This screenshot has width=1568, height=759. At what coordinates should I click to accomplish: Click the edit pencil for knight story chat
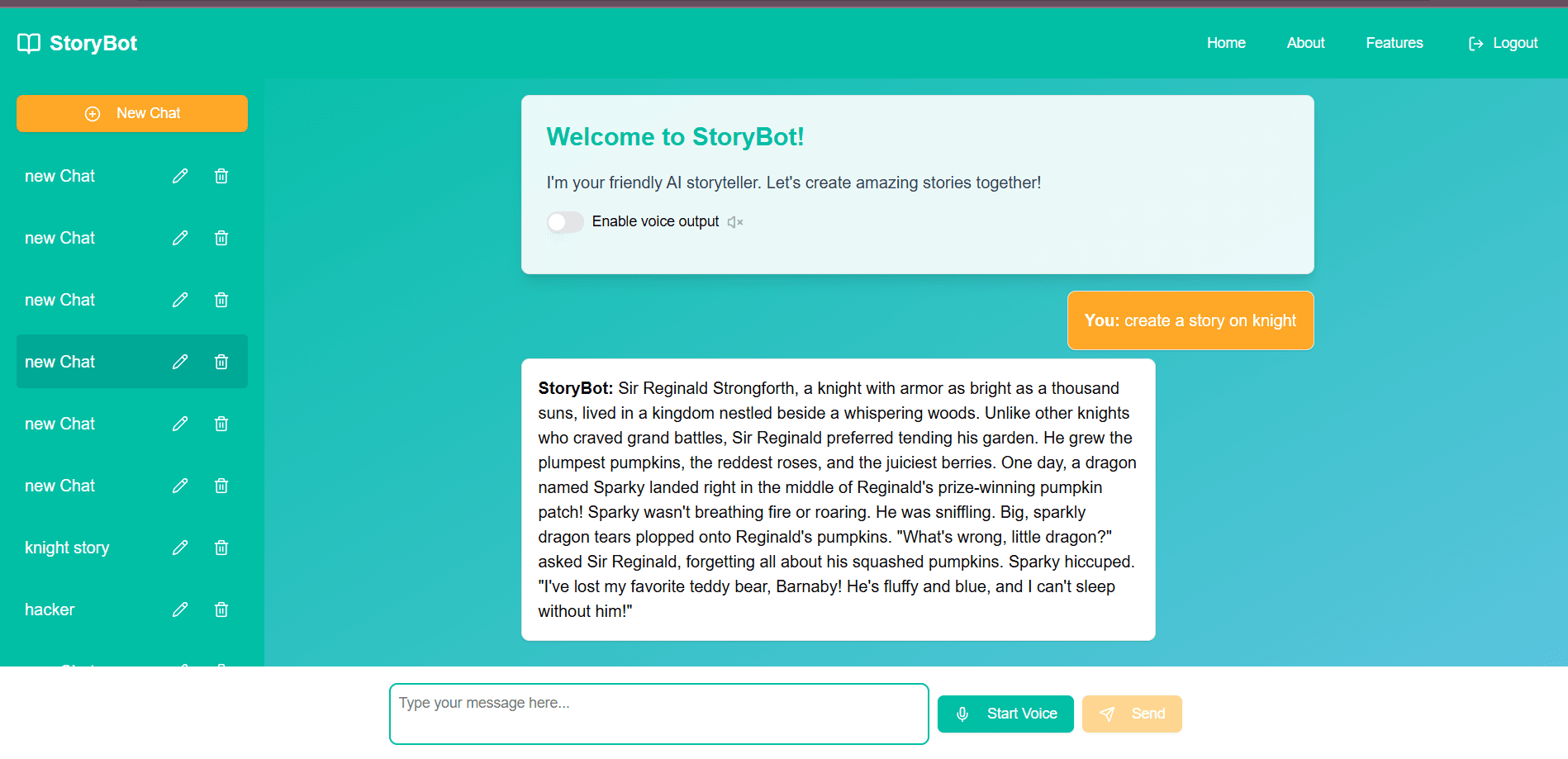click(180, 548)
